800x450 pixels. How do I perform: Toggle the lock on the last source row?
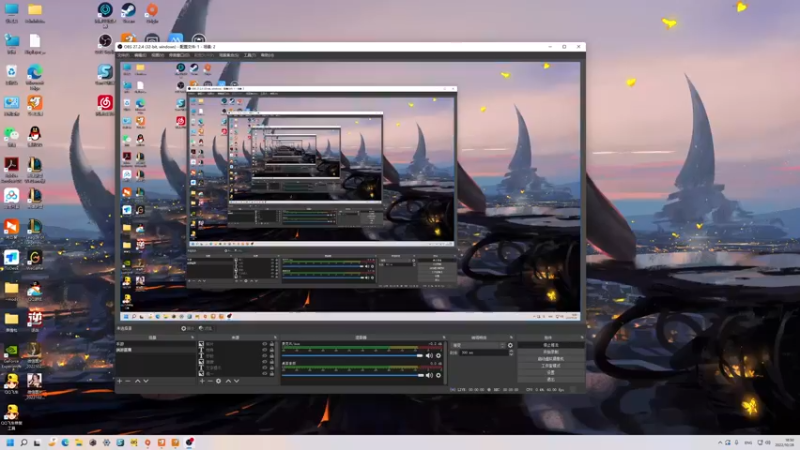272,373
